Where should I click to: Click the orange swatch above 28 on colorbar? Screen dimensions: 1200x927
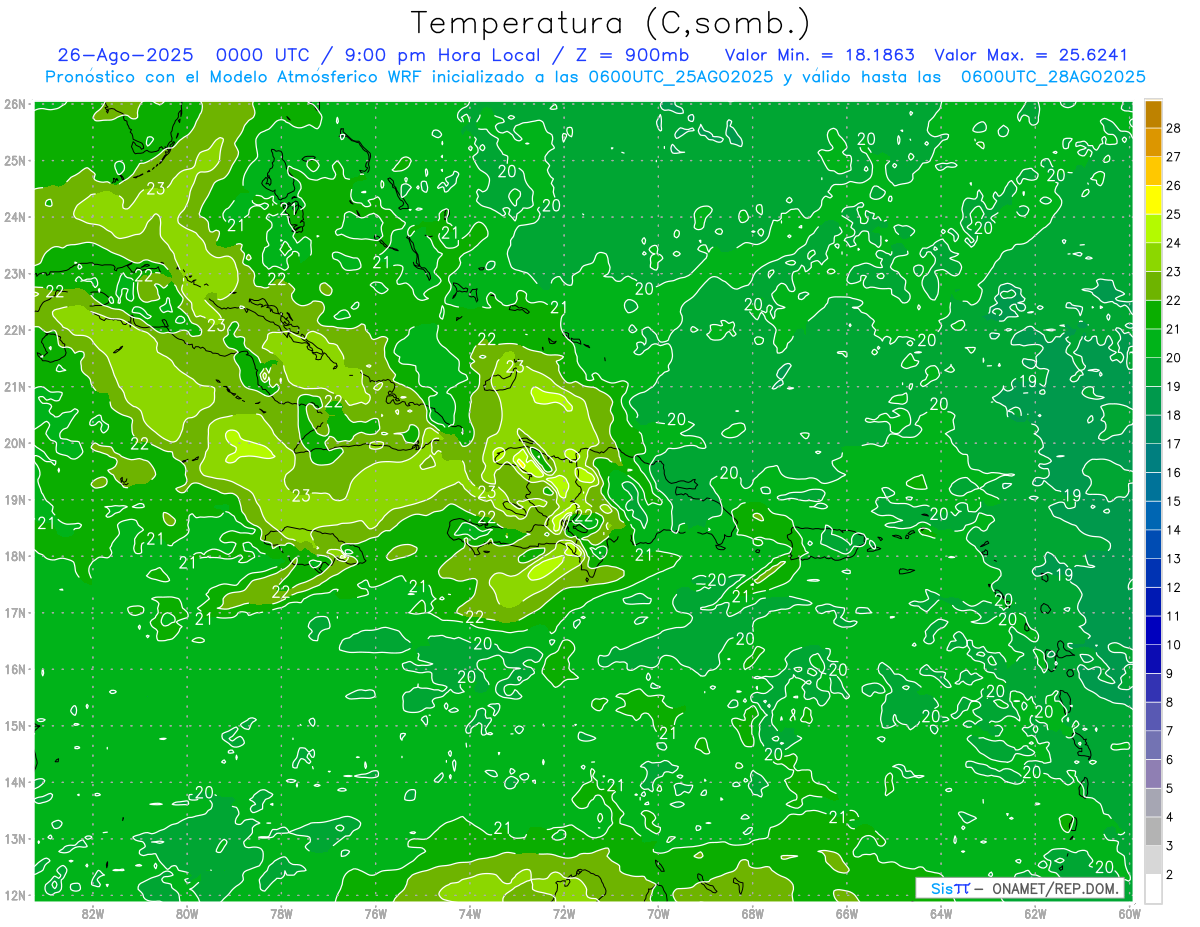pos(1153,114)
